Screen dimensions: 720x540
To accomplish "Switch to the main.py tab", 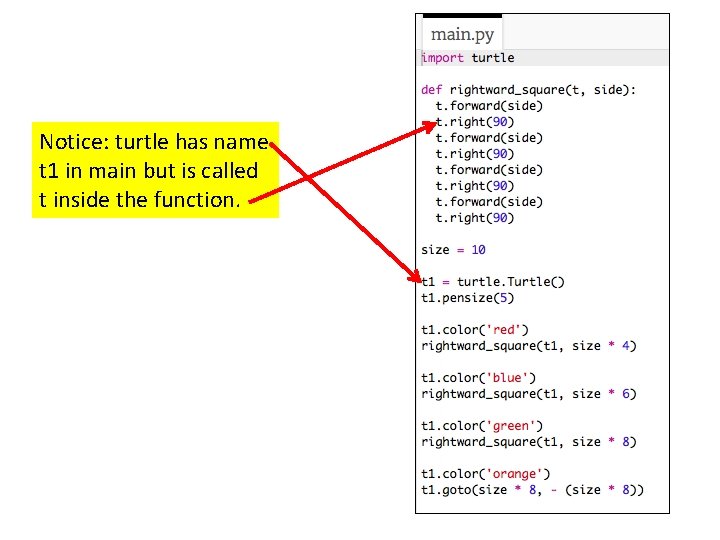I will pos(462,34).
